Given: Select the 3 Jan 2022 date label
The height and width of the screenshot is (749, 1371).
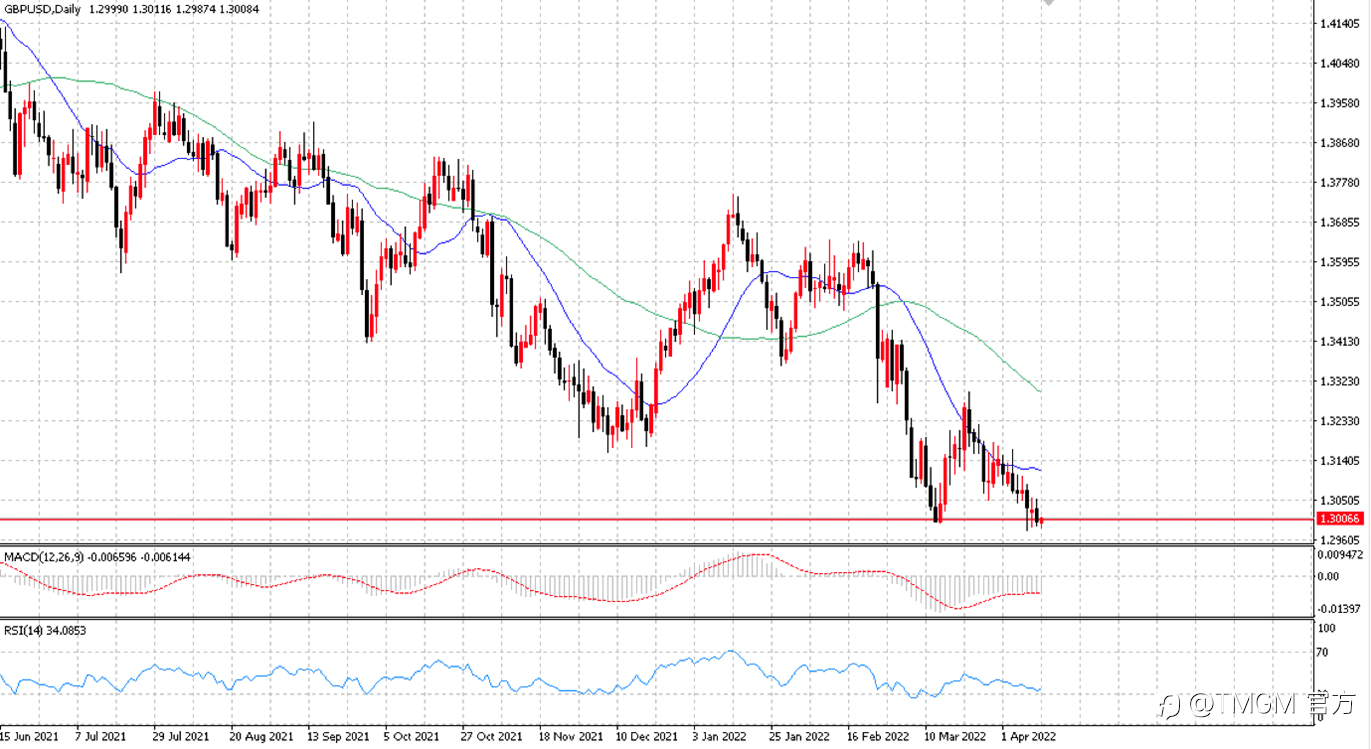Looking at the screenshot, I should (x=717, y=737).
